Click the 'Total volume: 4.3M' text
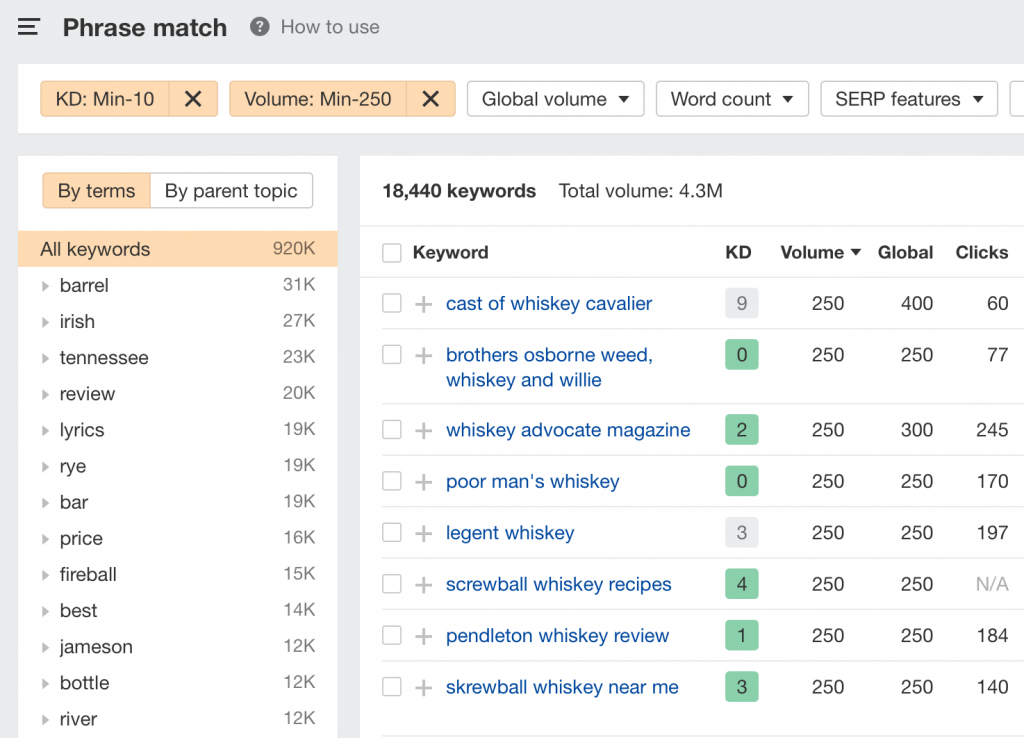 (641, 191)
